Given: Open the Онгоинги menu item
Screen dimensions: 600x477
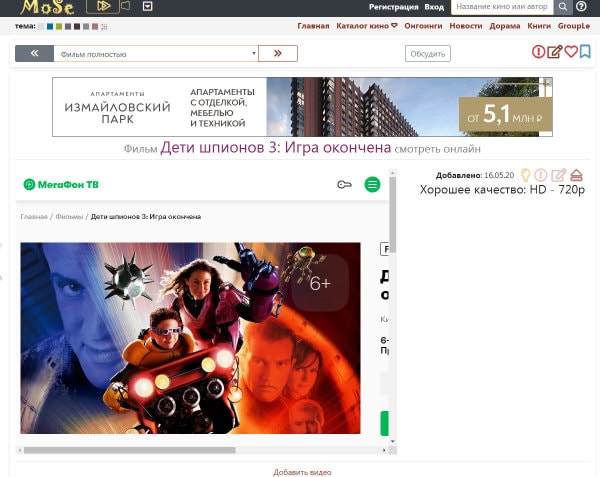Looking at the screenshot, I should coord(423,26).
